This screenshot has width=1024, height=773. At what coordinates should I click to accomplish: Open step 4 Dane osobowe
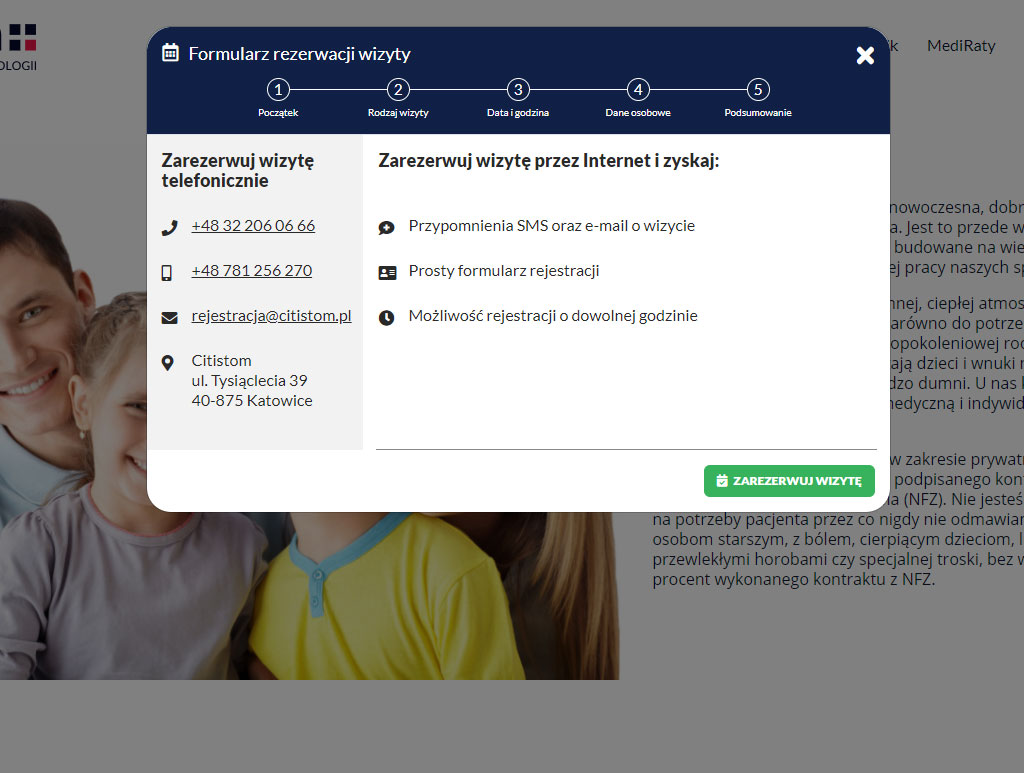point(638,90)
